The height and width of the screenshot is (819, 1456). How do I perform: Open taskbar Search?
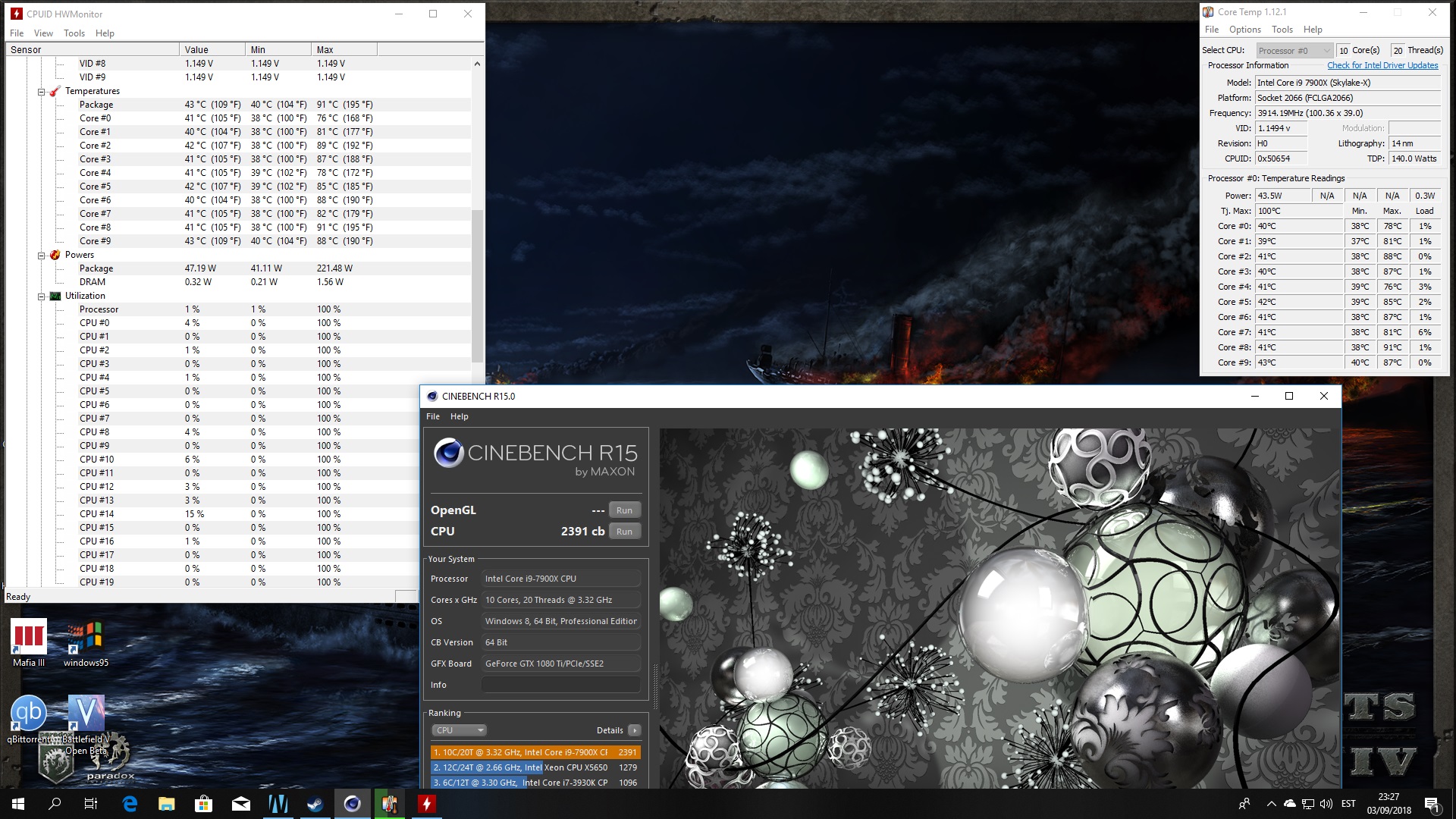tap(55, 804)
